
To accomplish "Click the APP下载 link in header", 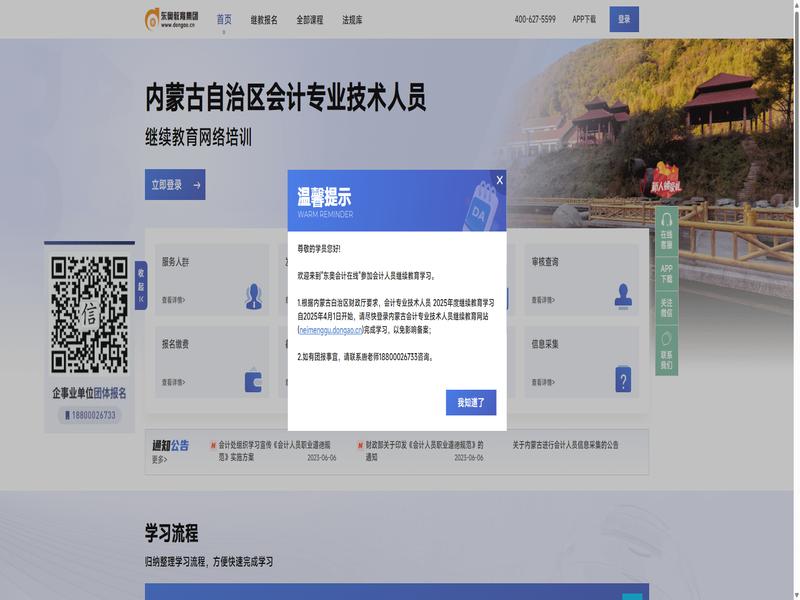I will pos(584,19).
